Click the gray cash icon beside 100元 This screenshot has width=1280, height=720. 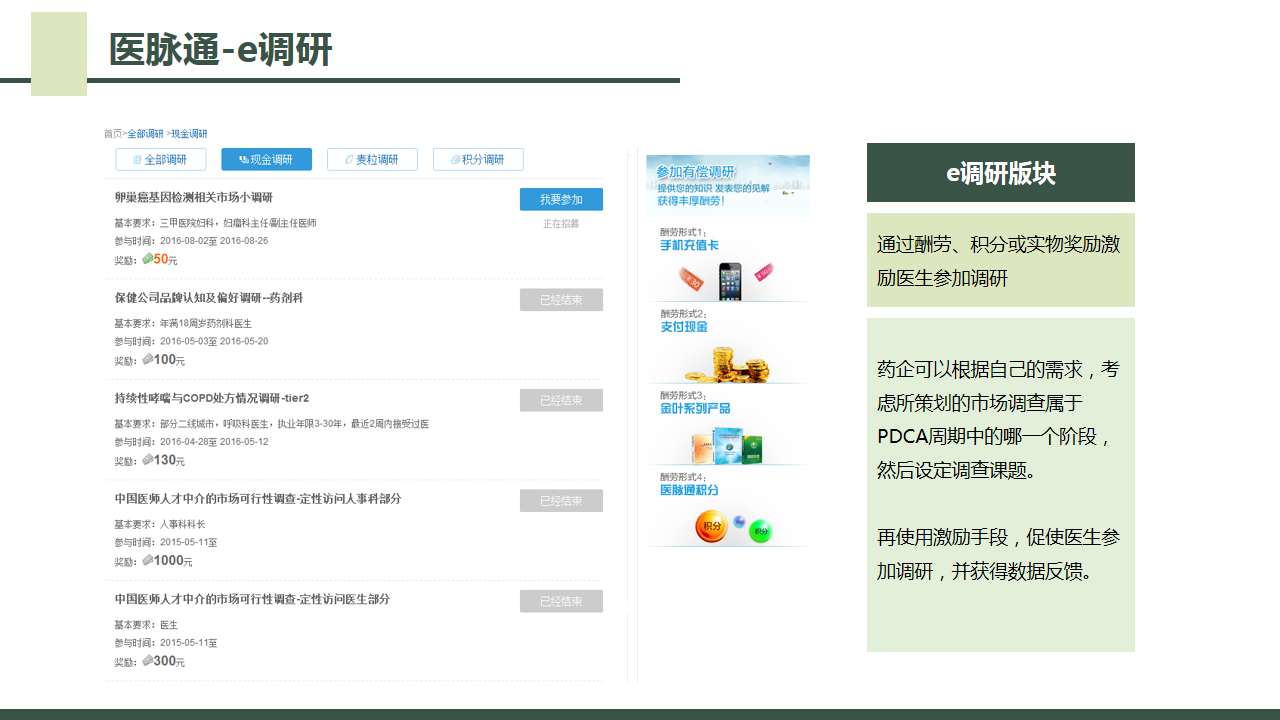click(x=147, y=359)
